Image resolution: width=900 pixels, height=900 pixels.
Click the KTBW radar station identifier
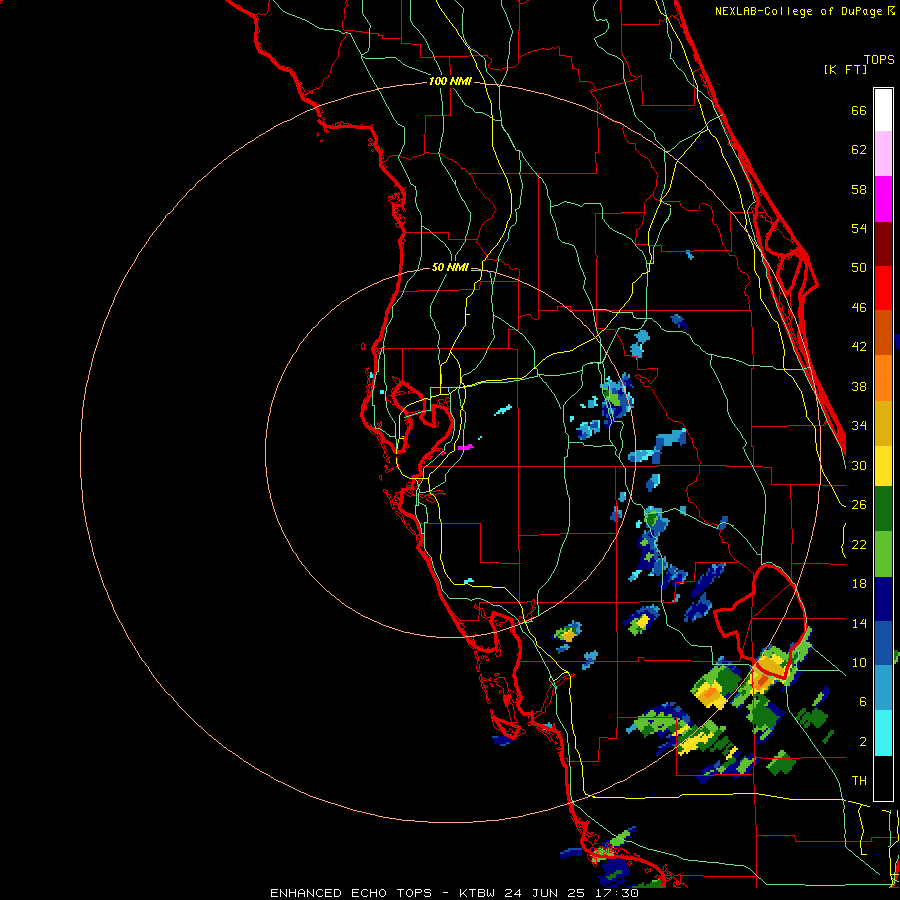(479, 893)
